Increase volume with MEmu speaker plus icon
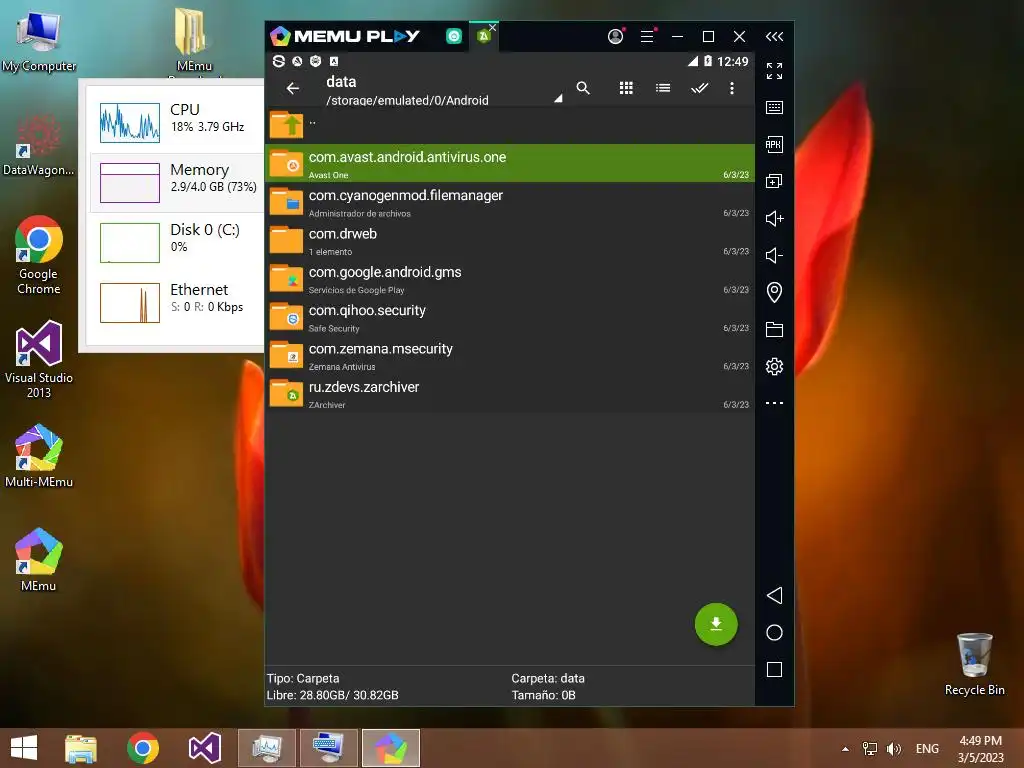This screenshot has height=768, width=1024. click(x=774, y=218)
